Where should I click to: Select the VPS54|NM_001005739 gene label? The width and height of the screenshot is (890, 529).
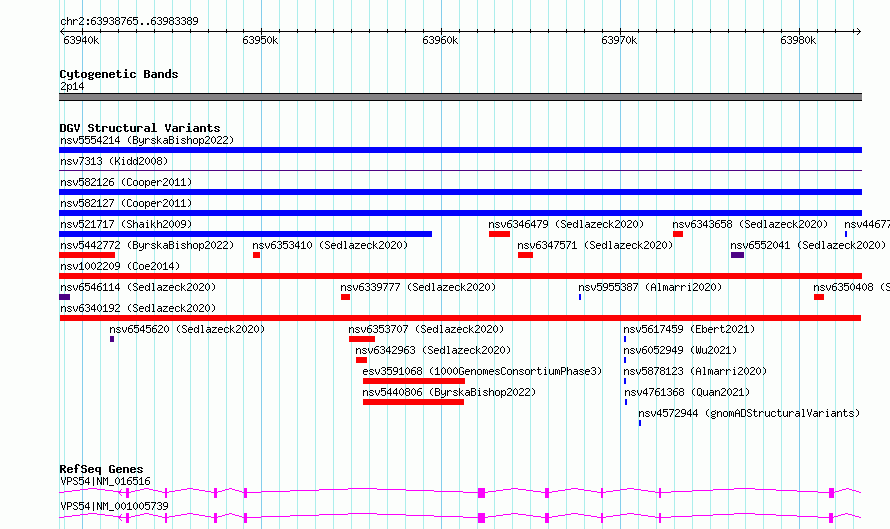tap(114, 506)
